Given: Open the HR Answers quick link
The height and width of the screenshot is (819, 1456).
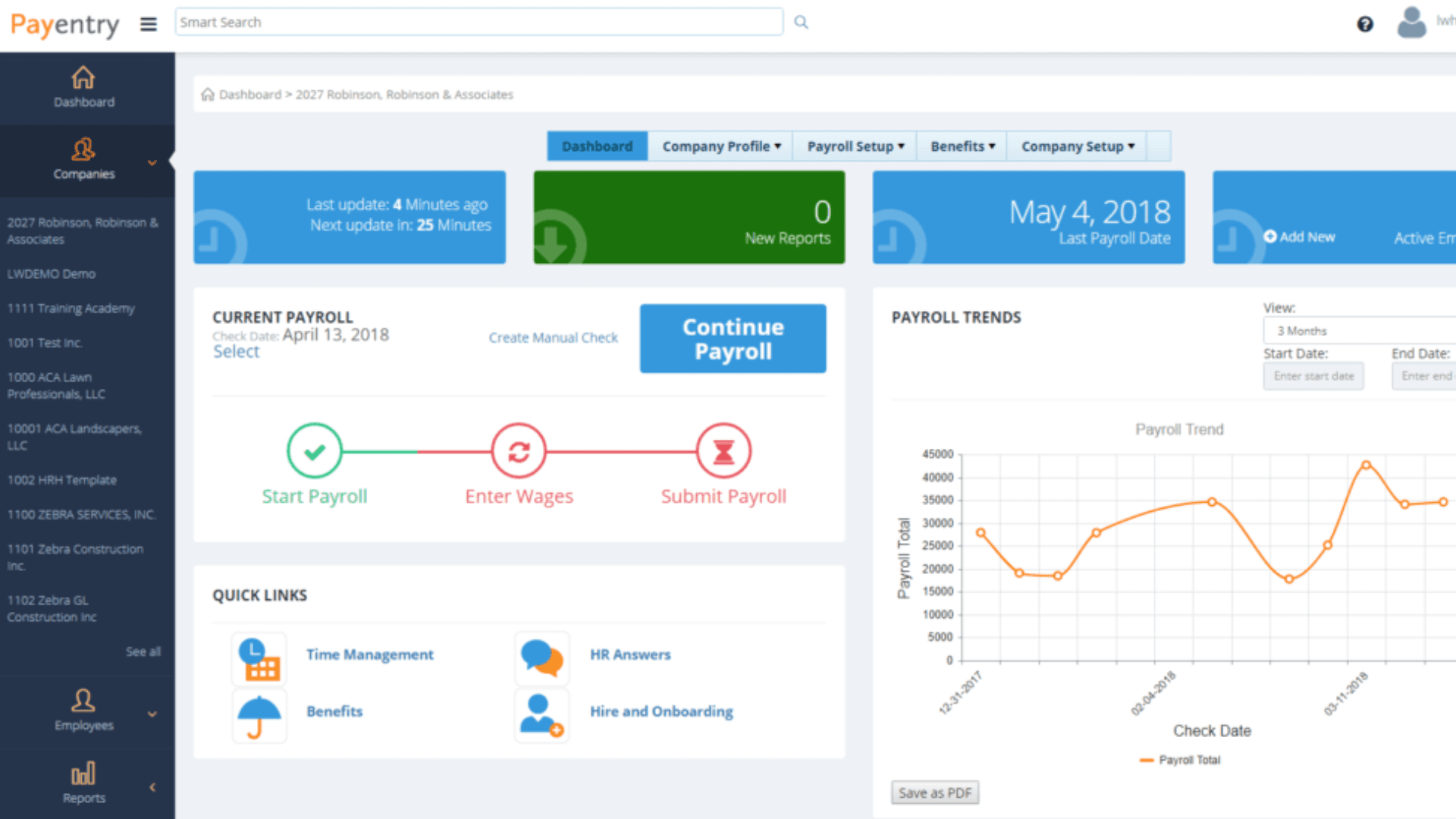Looking at the screenshot, I should pos(630,654).
